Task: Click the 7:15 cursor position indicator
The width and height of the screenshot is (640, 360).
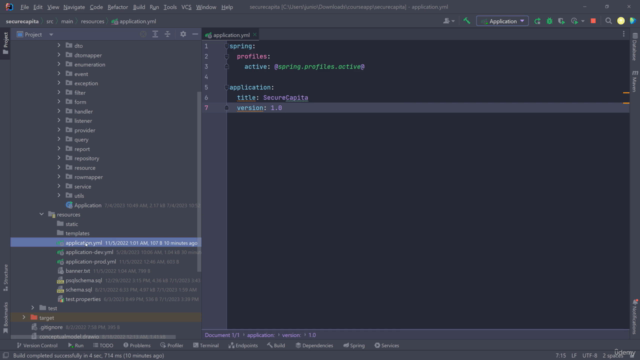Action: pyautogui.click(x=560, y=356)
